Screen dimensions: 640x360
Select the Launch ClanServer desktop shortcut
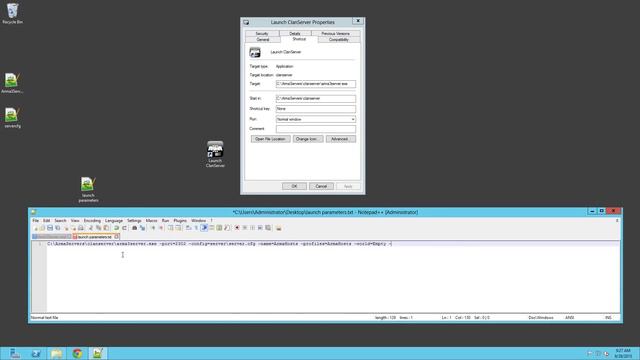click(215, 154)
